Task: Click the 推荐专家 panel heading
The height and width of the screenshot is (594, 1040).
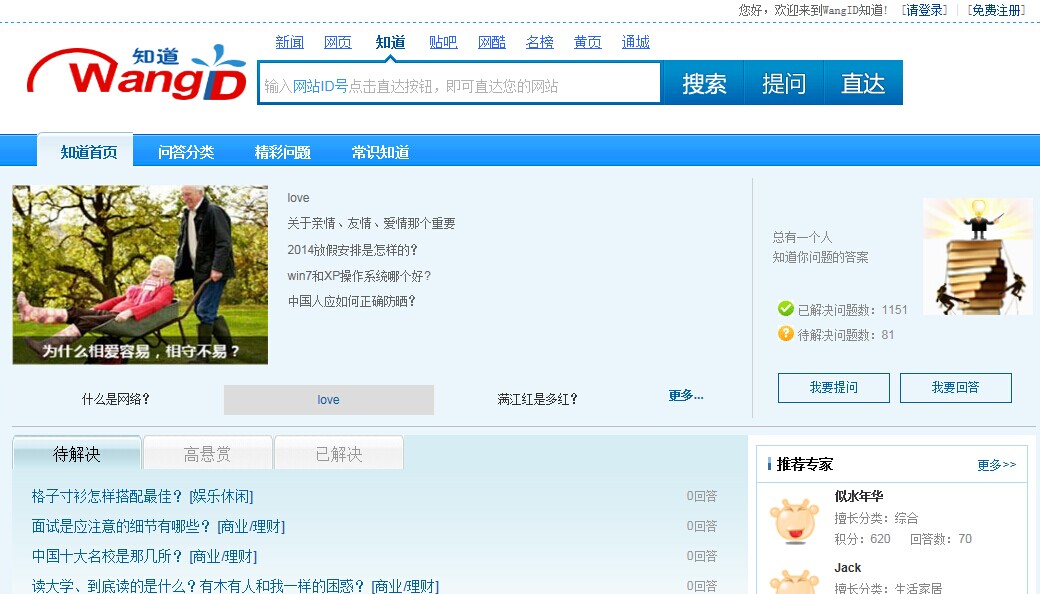Action: point(805,464)
